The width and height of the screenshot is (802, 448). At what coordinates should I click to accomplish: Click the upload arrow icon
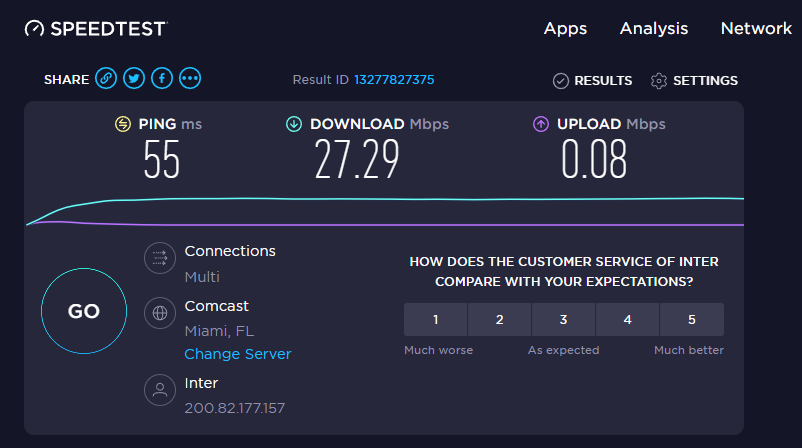pyautogui.click(x=541, y=124)
